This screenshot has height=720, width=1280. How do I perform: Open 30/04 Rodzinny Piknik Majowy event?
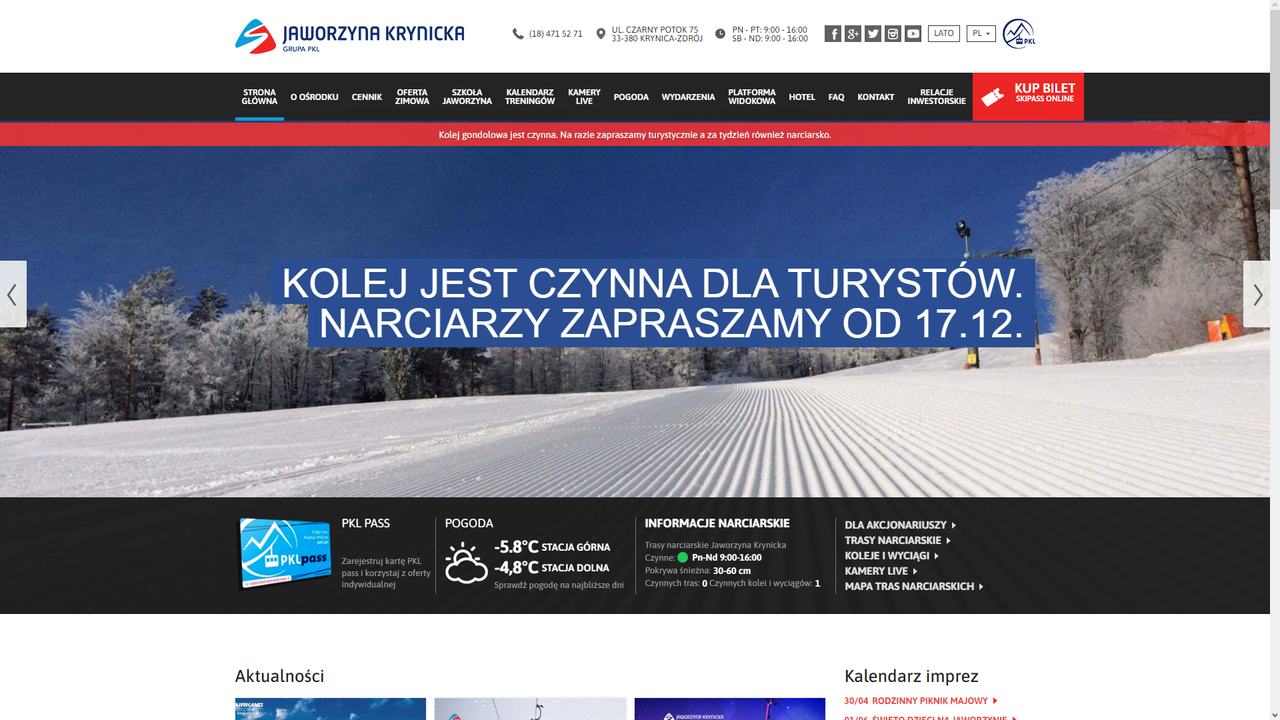point(921,701)
